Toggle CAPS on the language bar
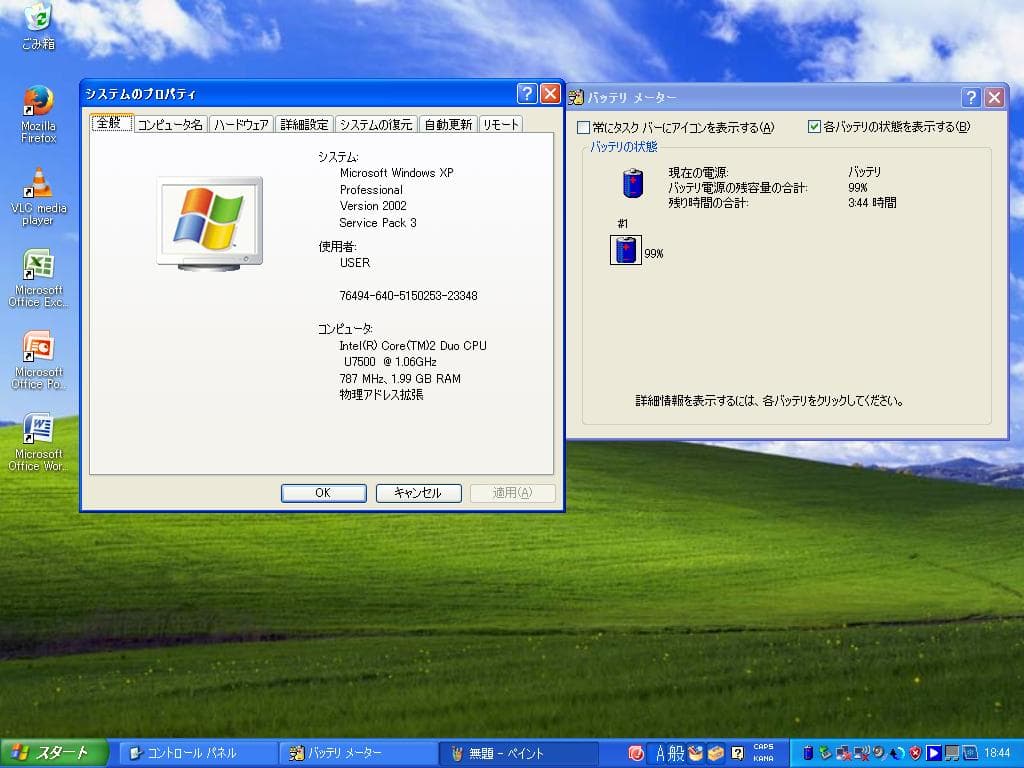Screen dimensions: 1024x768 coord(764,747)
